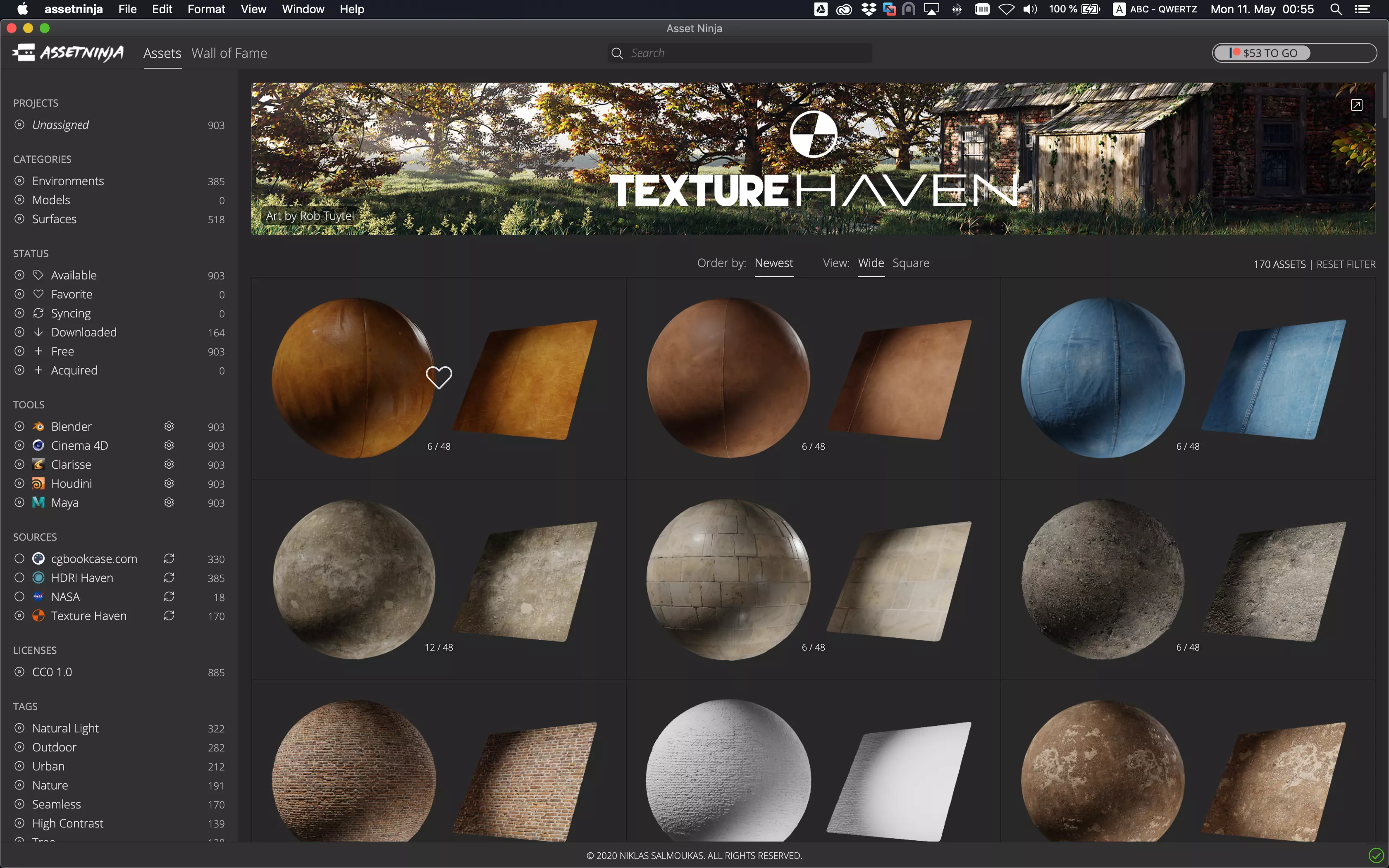Screen dimensions: 1389x868
Task: Favorite the orange leather asset with heart
Action: 439,377
